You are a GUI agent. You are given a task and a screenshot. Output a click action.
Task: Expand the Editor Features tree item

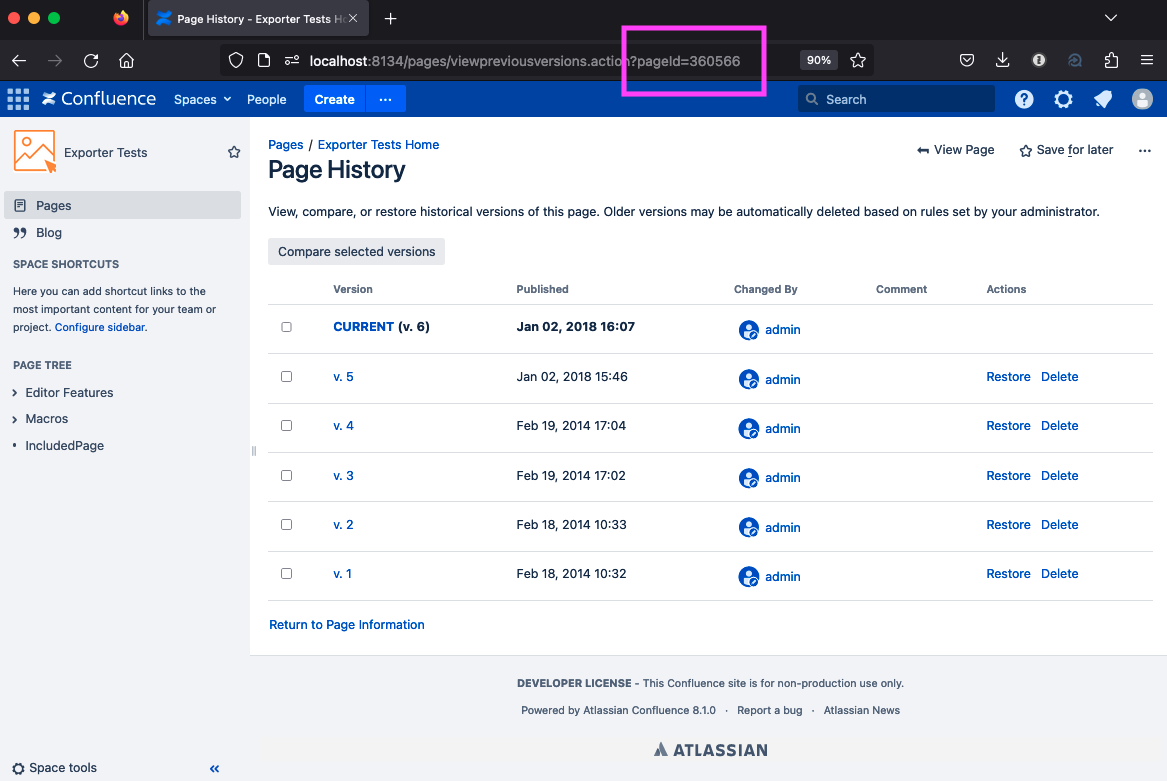coord(15,393)
